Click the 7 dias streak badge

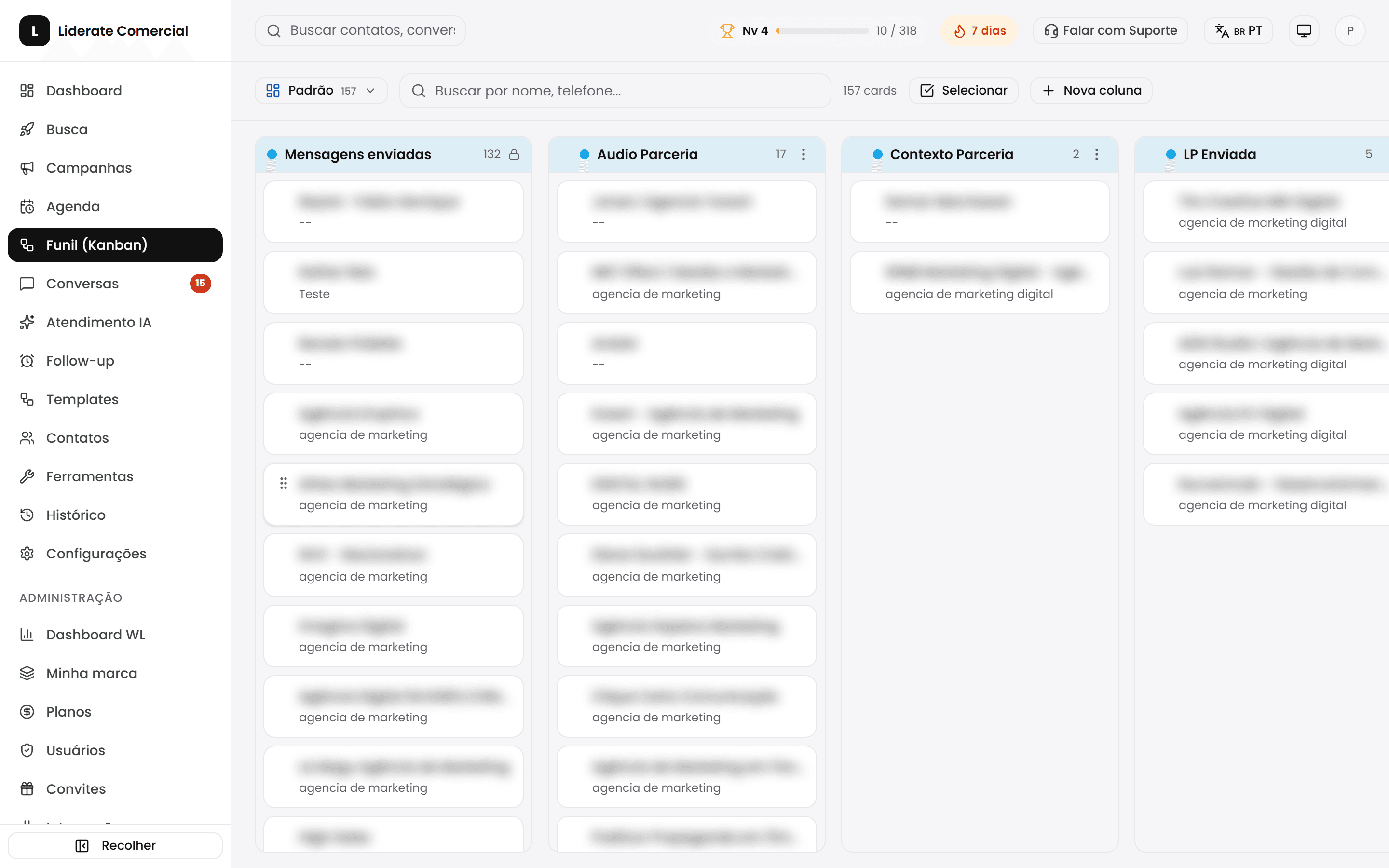[x=979, y=30]
